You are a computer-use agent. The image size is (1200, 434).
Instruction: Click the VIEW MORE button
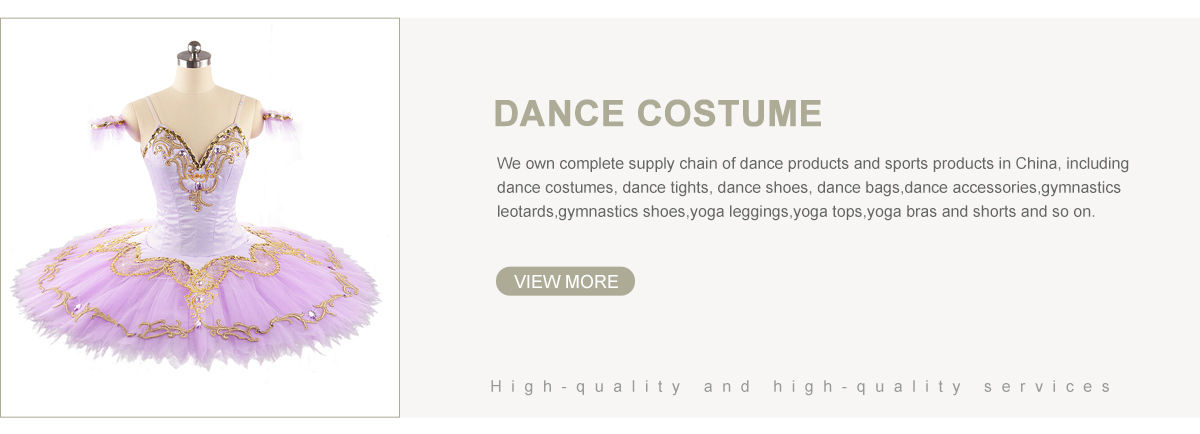click(x=565, y=282)
